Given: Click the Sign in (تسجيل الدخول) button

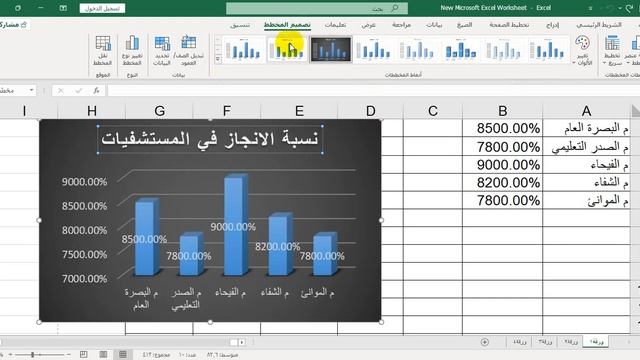Looking at the screenshot, I should 102,8.
